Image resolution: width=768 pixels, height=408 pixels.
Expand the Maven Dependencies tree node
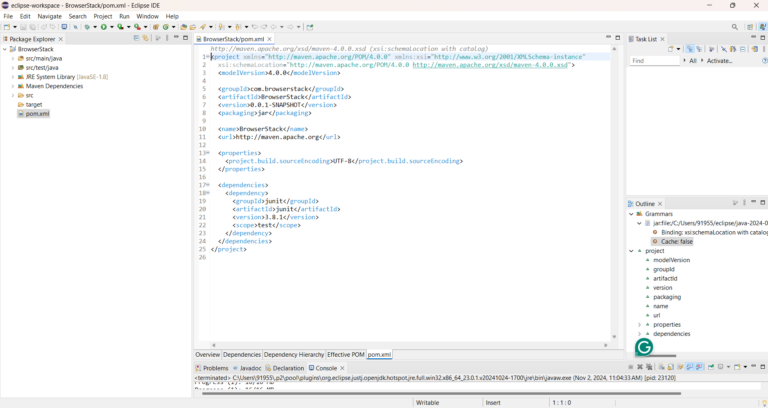pos(13,86)
